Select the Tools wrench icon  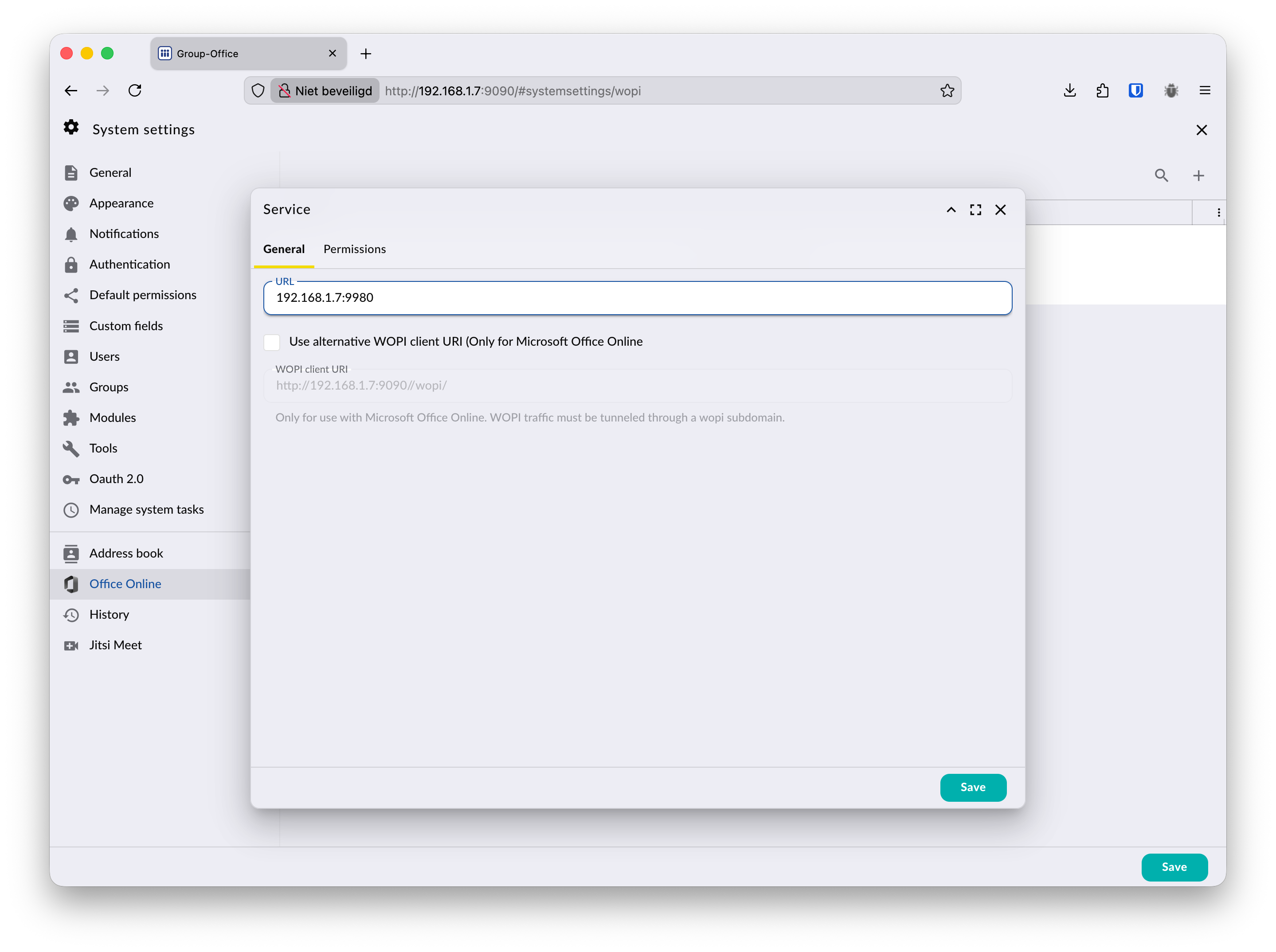tap(71, 449)
